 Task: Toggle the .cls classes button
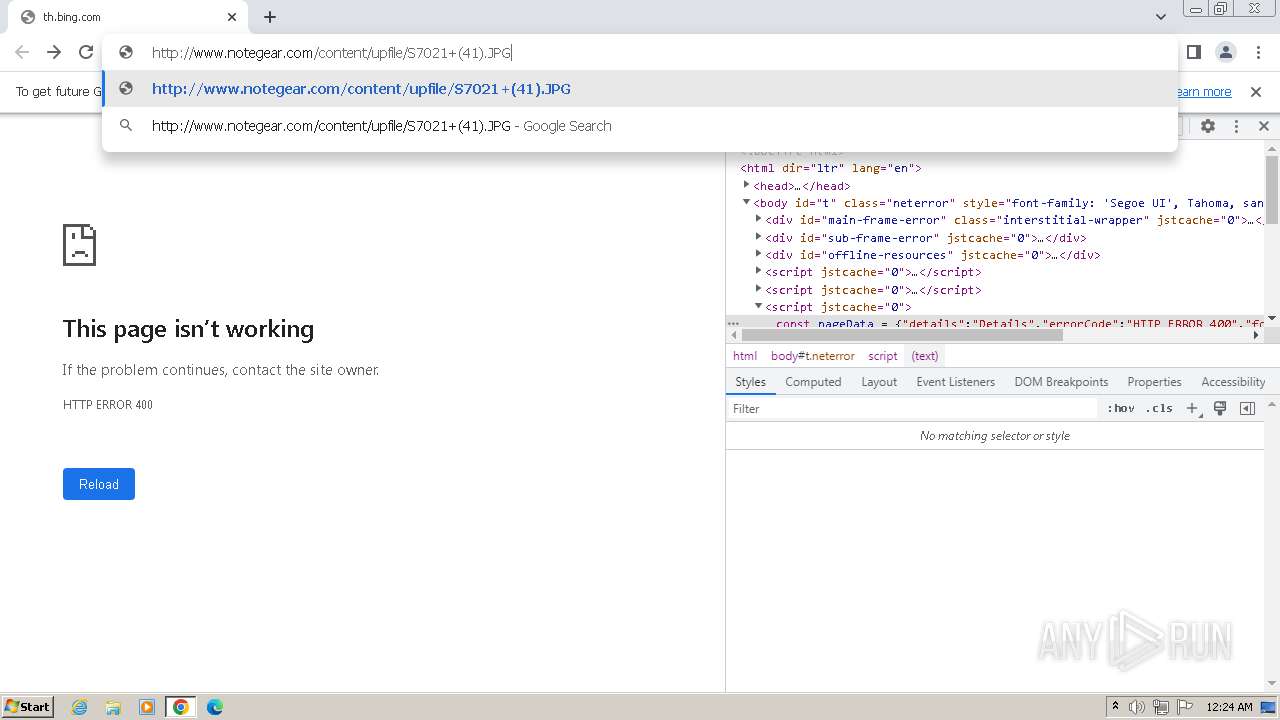(1159, 409)
